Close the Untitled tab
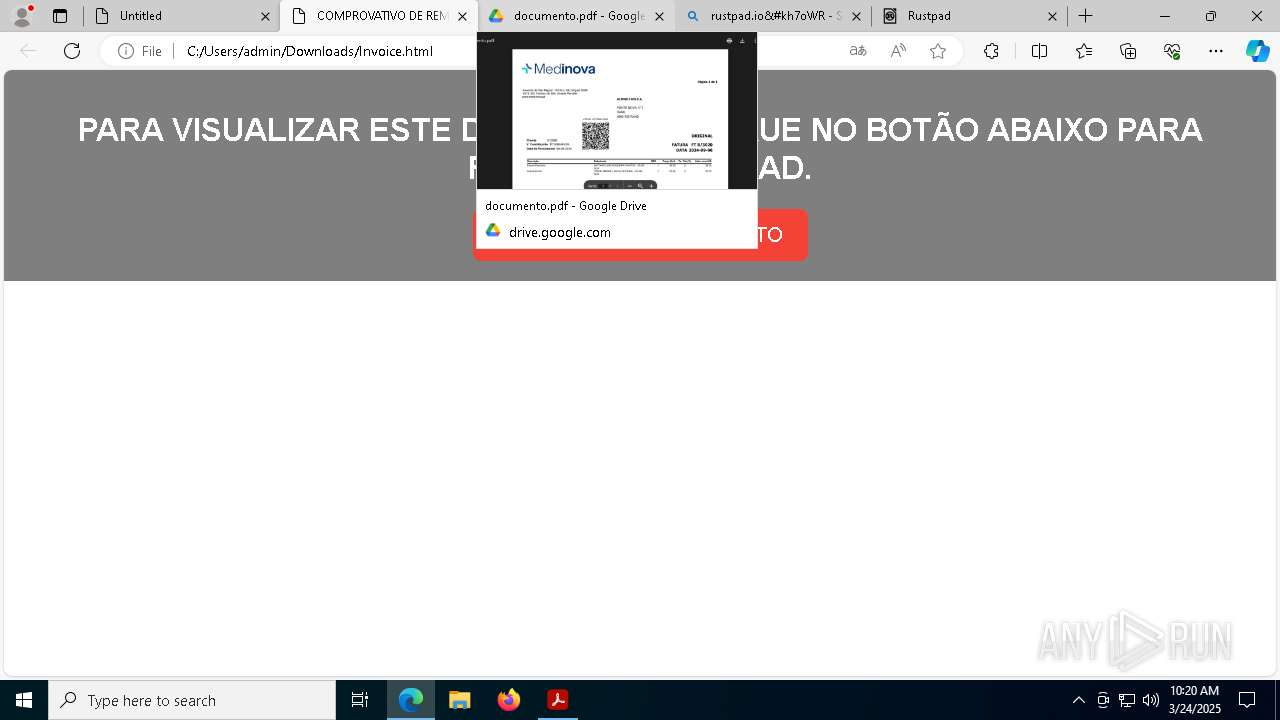1280x720 pixels. pyautogui.click(x=265, y=16)
